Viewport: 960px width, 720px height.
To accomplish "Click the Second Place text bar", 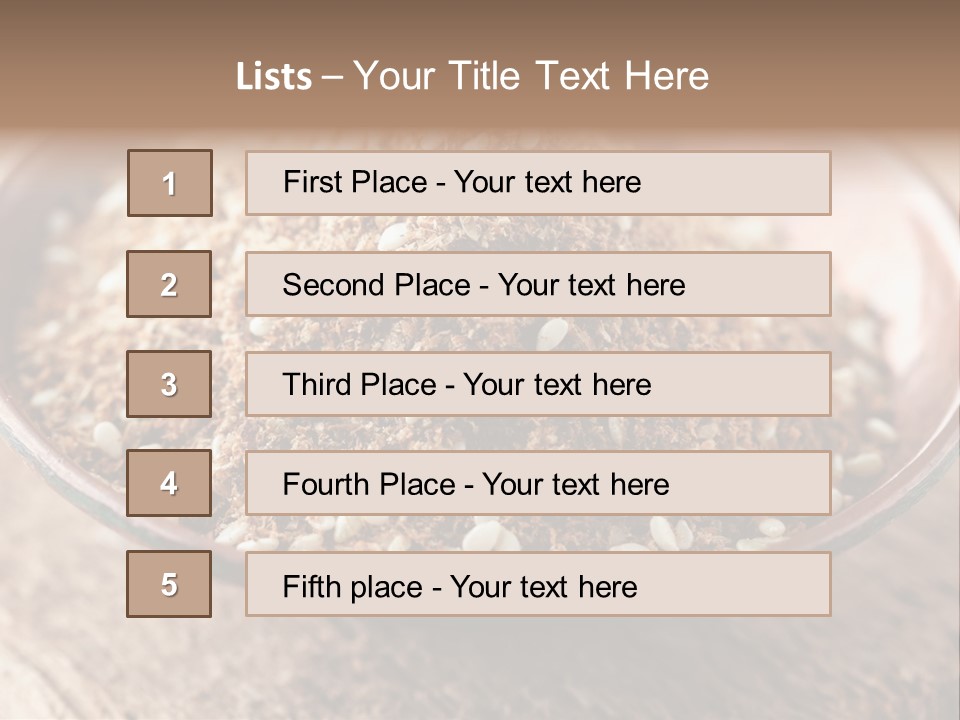I will [x=538, y=284].
